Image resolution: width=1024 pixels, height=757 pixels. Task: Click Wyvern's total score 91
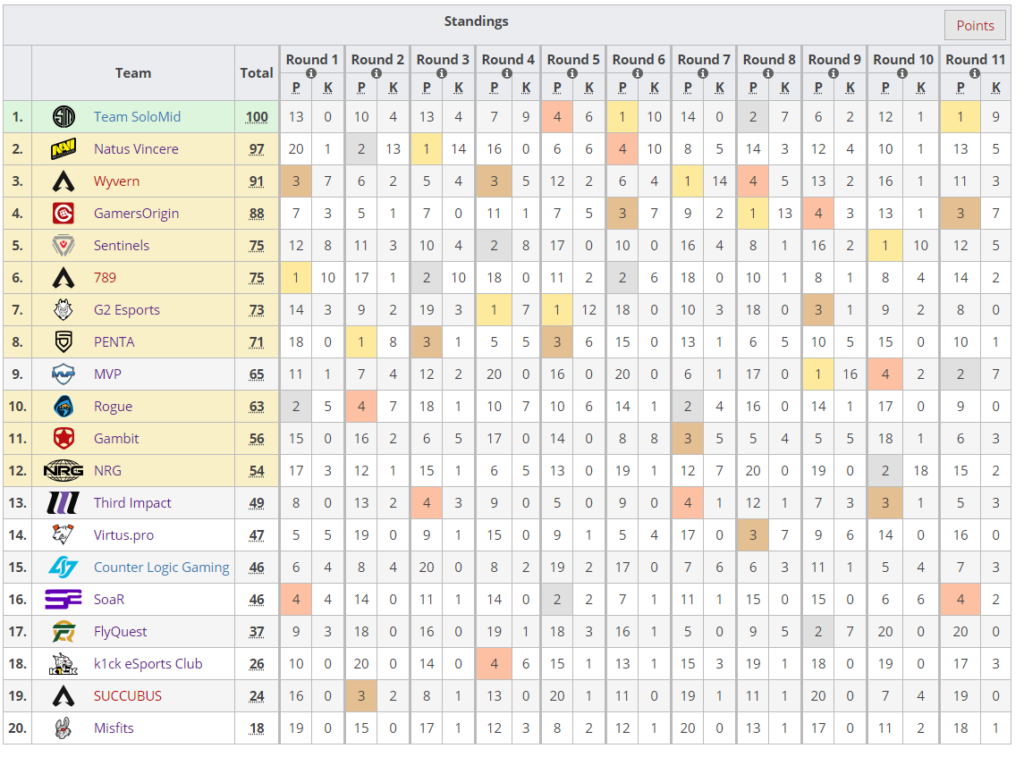(257, 181)
